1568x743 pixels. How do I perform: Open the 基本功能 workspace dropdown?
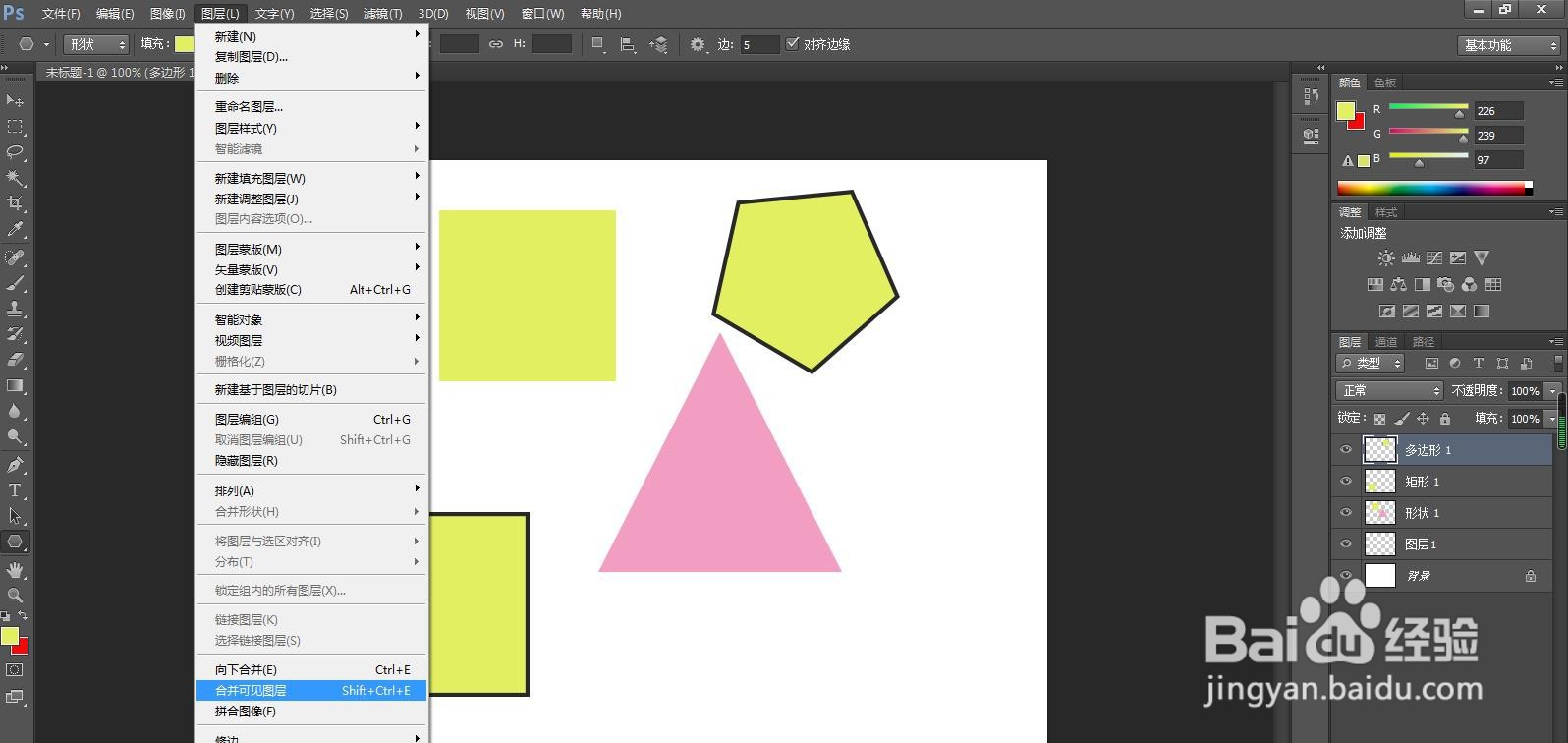(1509, 45)
